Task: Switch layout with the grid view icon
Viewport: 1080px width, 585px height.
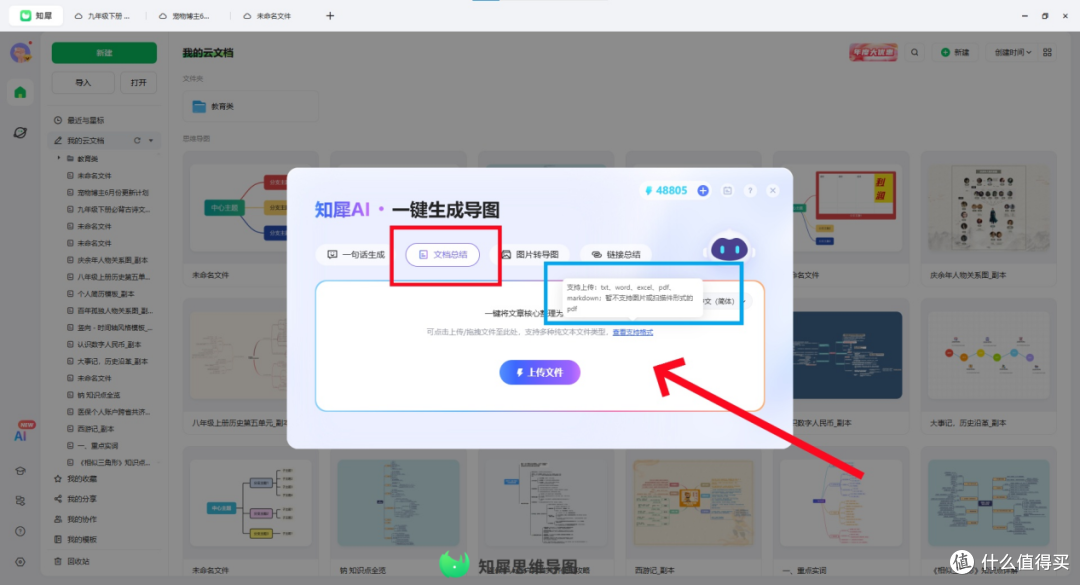Action: [1047, 52]
